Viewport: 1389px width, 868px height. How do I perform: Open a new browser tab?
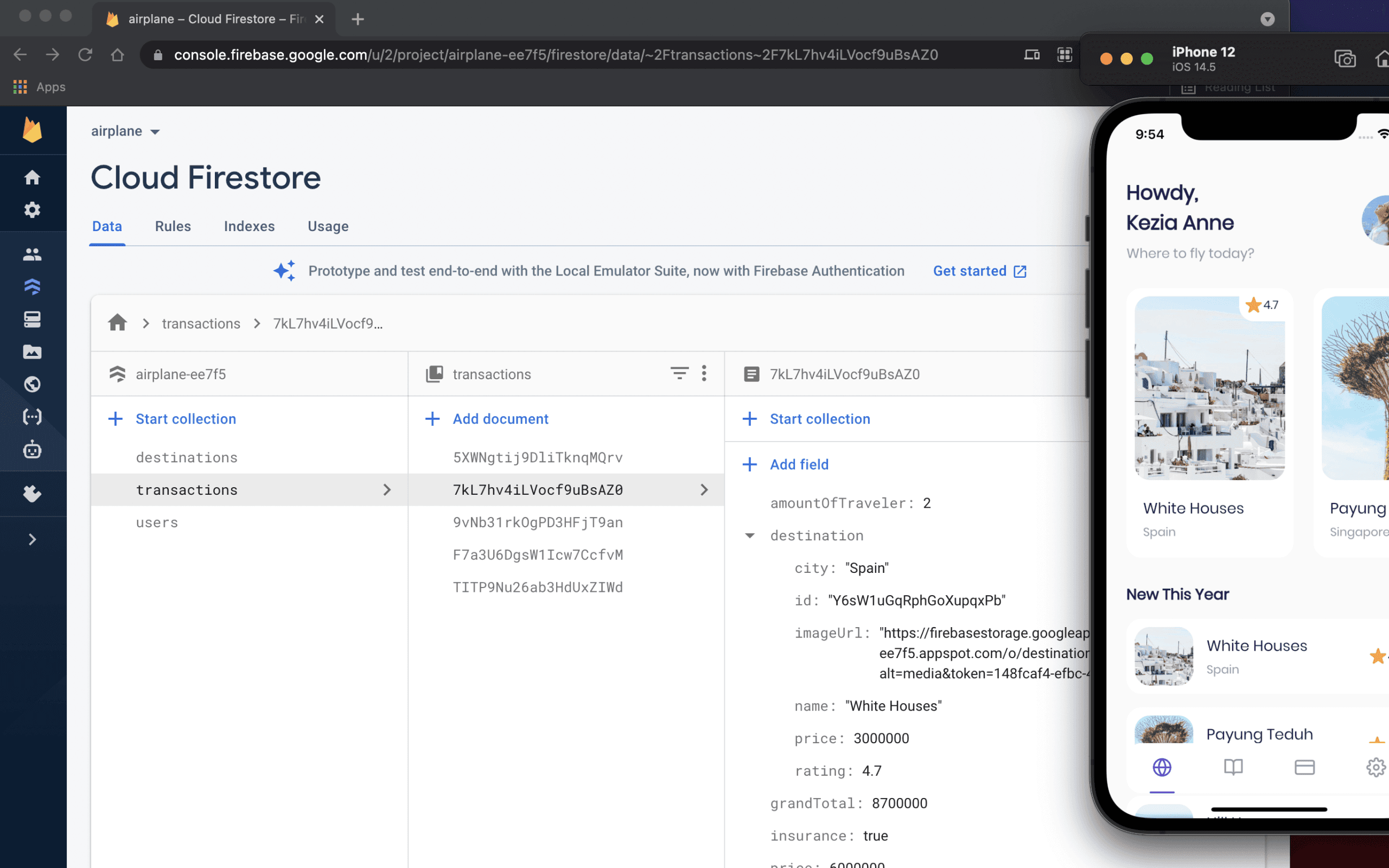pyautogui.click(x=358, y=19)
